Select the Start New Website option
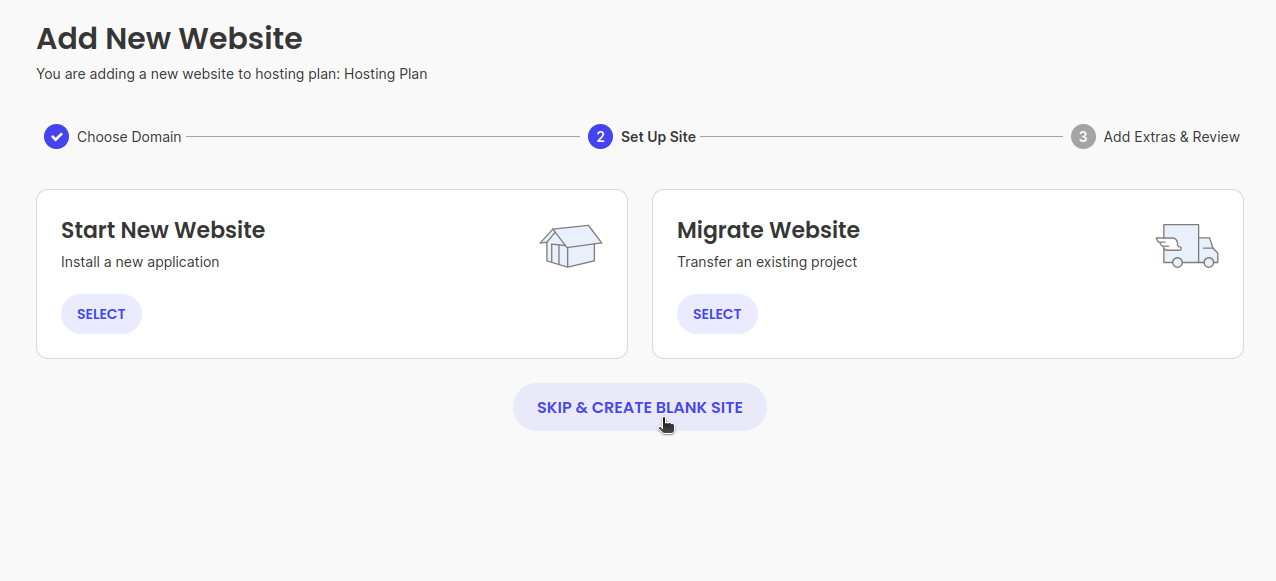Viewport: 1276px width, 581px height. point(101,314)
